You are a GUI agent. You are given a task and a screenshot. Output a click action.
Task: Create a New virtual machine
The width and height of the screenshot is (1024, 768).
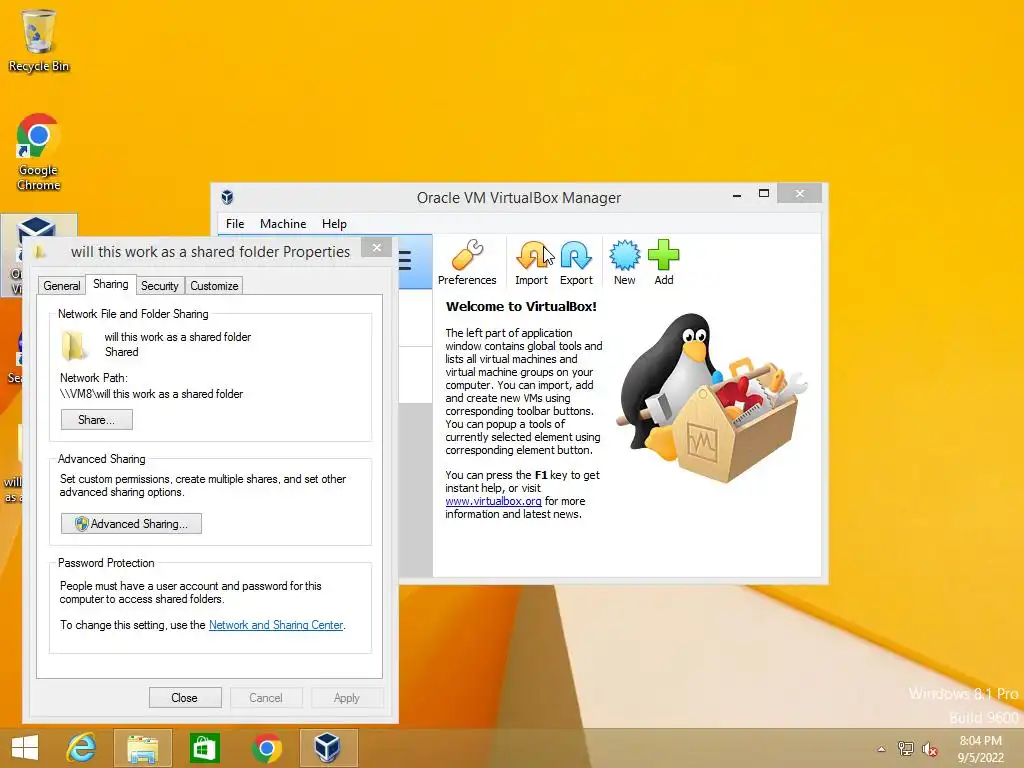(x=624, y=263)
